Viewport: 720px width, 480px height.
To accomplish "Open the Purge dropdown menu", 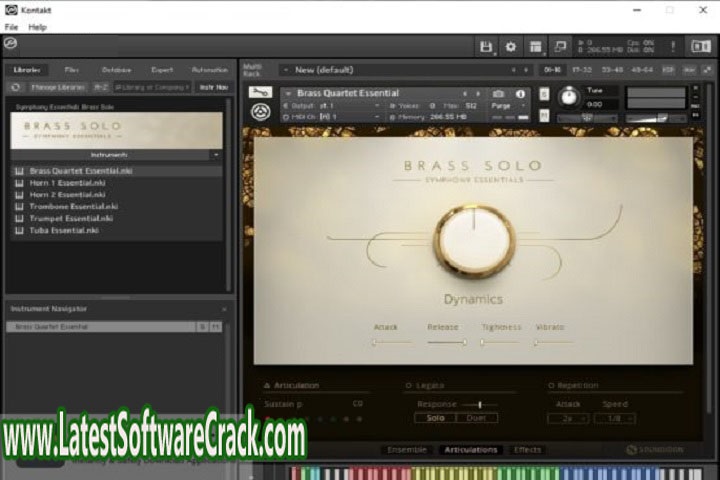I will (509, 106).
